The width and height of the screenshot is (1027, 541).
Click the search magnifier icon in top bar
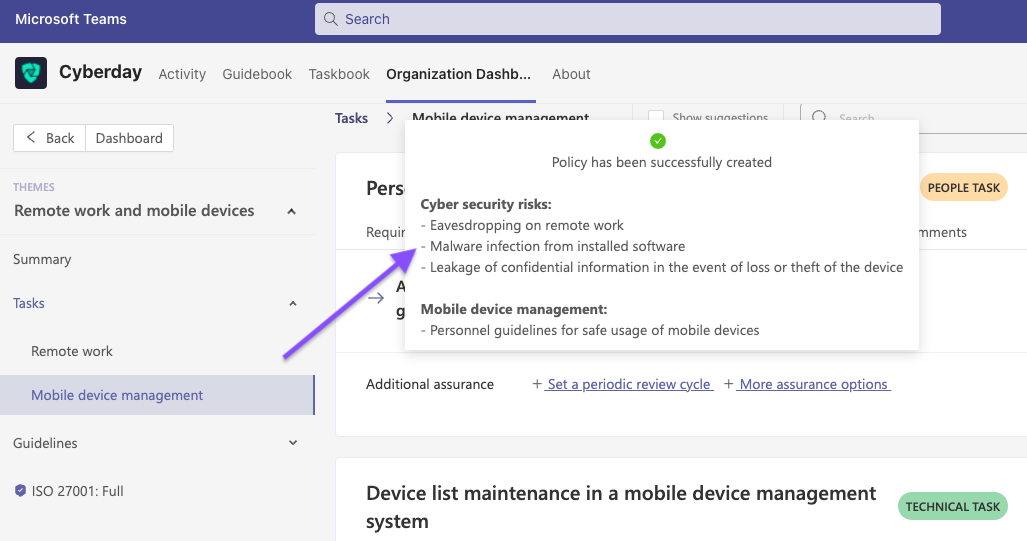pos(331,19)
